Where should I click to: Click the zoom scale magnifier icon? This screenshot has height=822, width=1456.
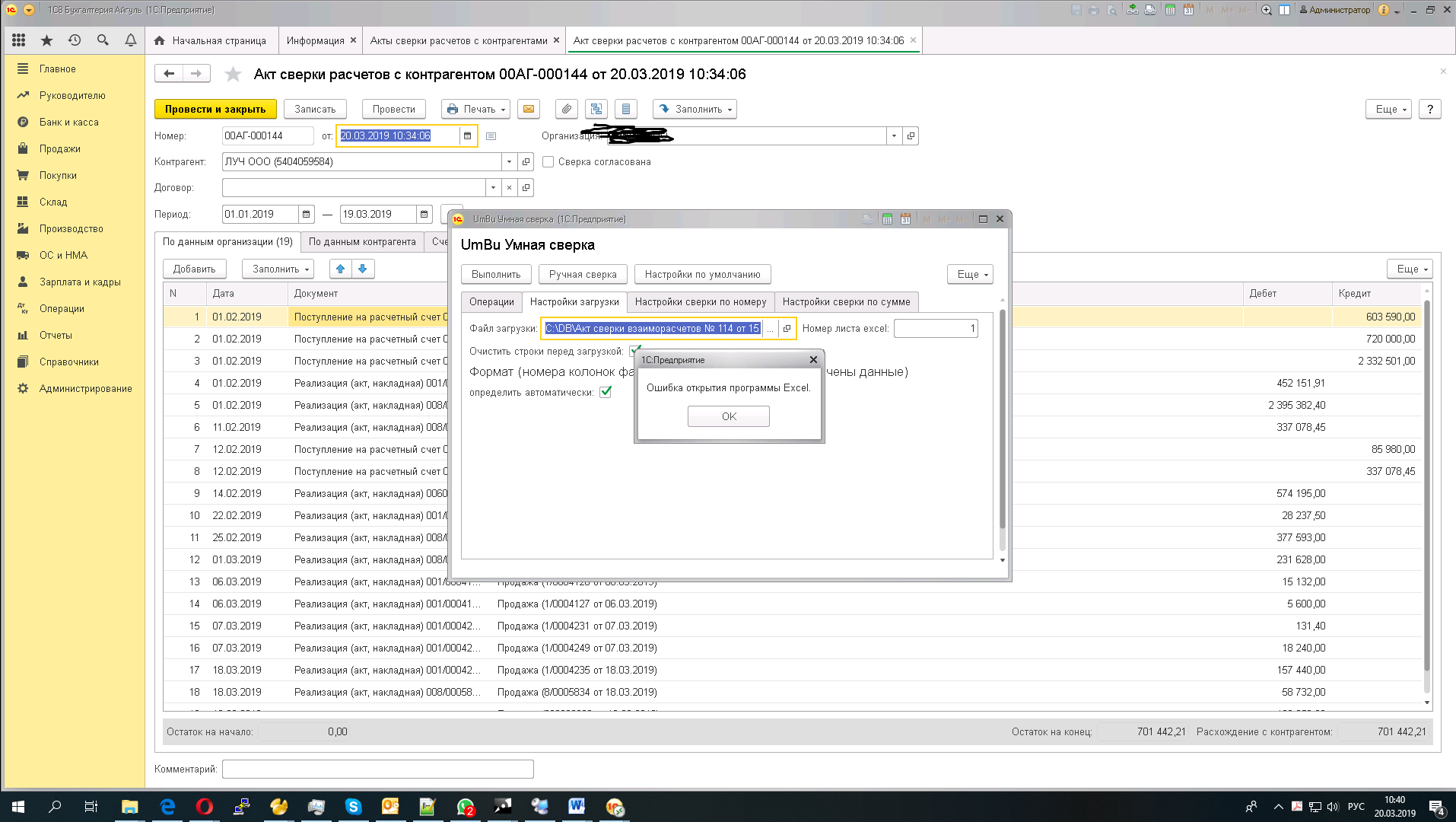(x=1267, y=10)
